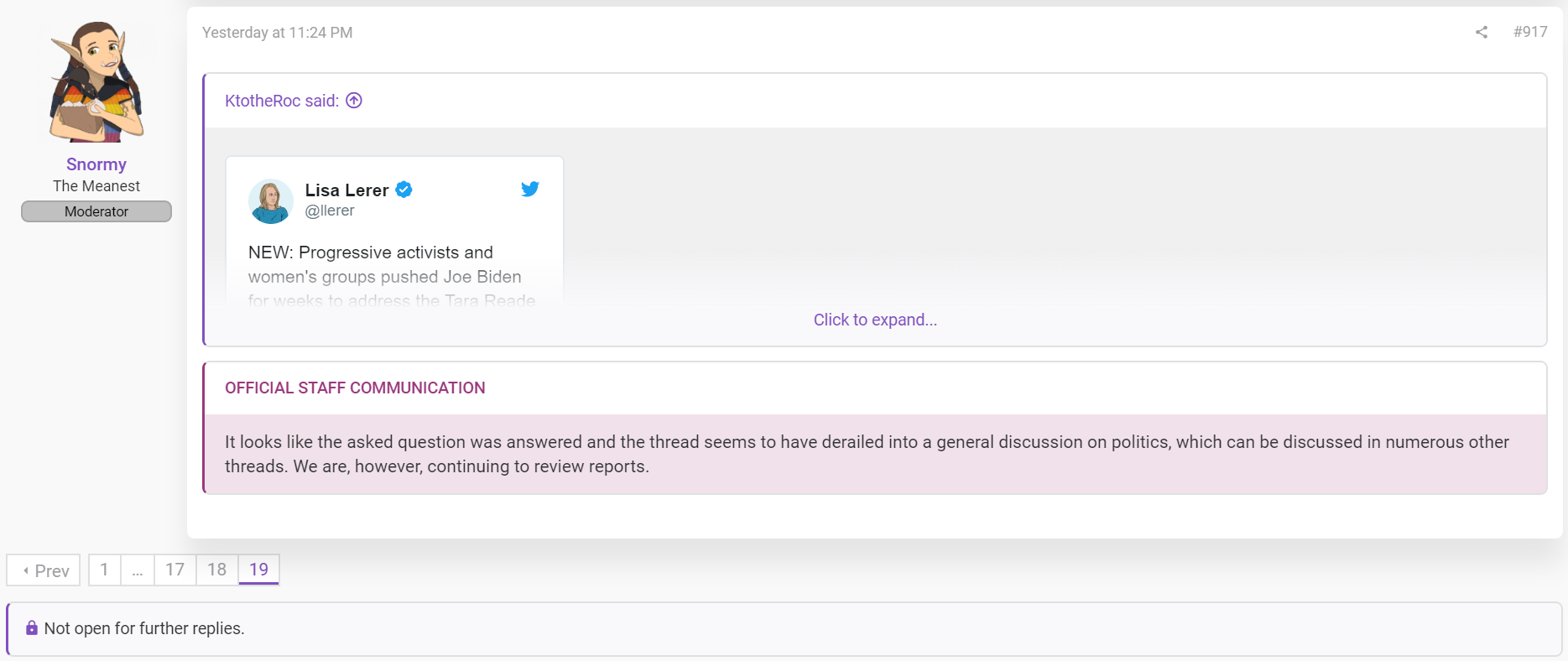
Task: Click the staff message about the derailed thread
Action: [x=867, y=454]
